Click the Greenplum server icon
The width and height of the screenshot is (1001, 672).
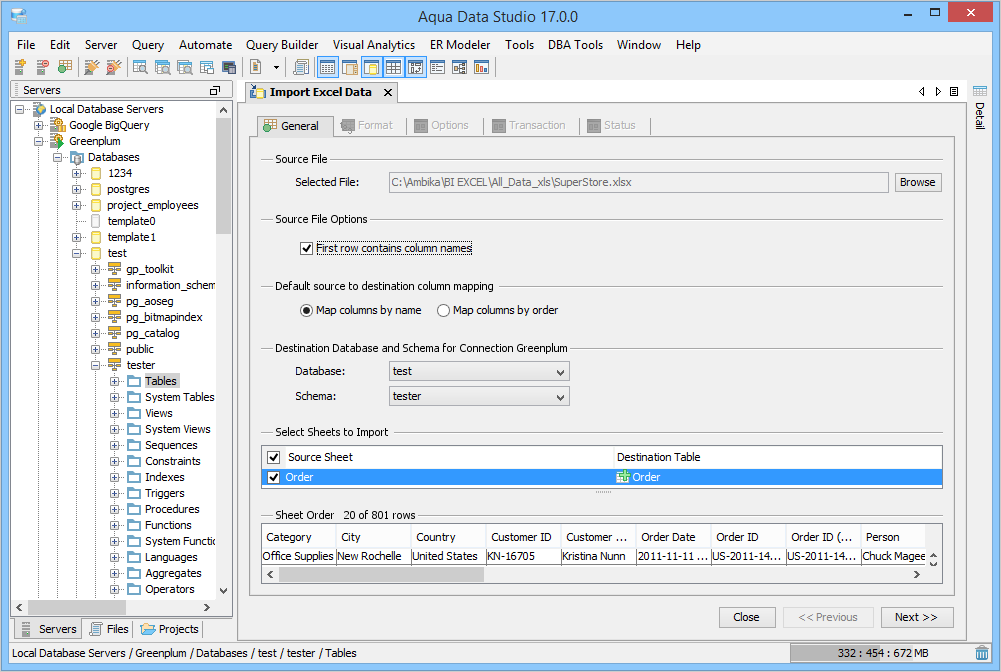(57, 141)
